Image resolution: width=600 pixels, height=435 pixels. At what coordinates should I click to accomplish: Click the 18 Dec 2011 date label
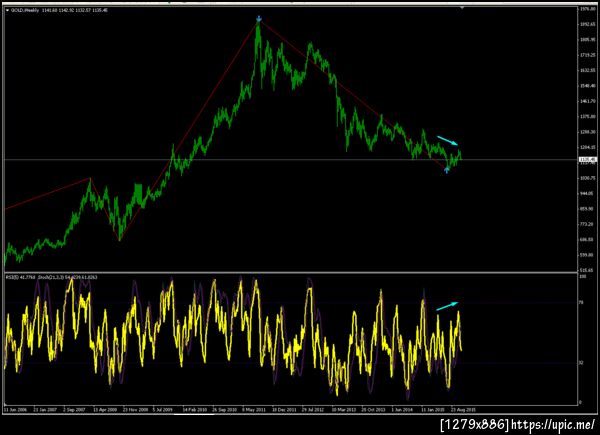click(x=284, y=410)
